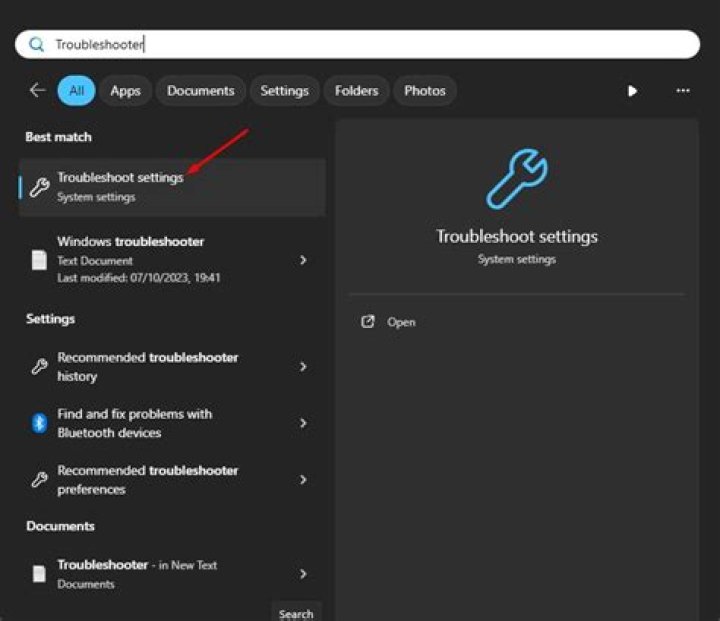
Task: Select the Documents filter tab
Action: click(201, 90)
